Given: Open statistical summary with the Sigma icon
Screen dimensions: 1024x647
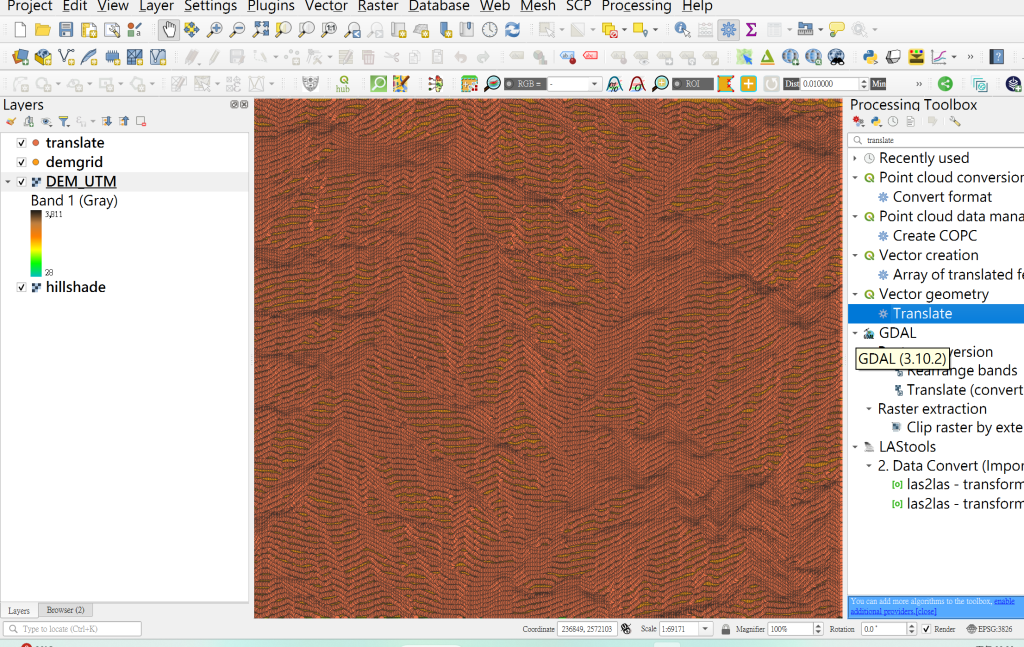Looking at the screenshot, I should [x=751, y=29].
